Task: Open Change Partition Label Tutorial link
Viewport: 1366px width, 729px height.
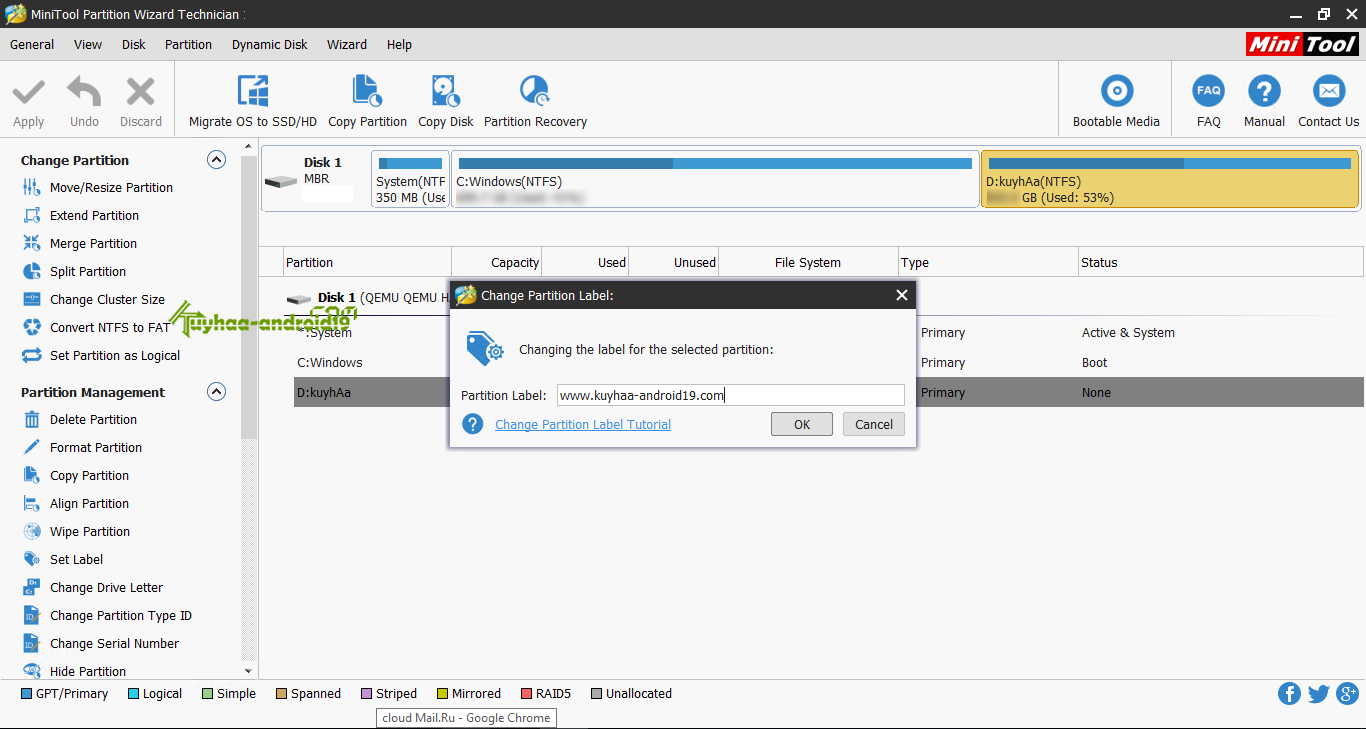Action: click(583, 425)
